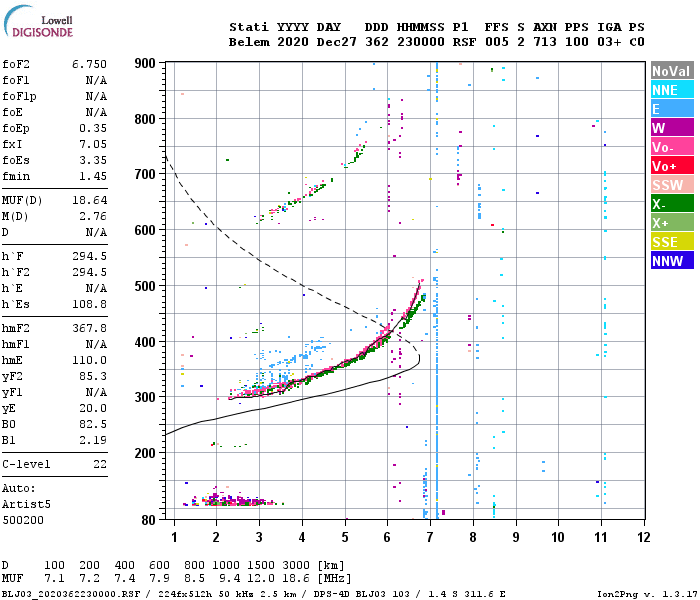Select the NoVal legend swatch
This screenshot has width=700, height=600.
click(x=672, y=71)
